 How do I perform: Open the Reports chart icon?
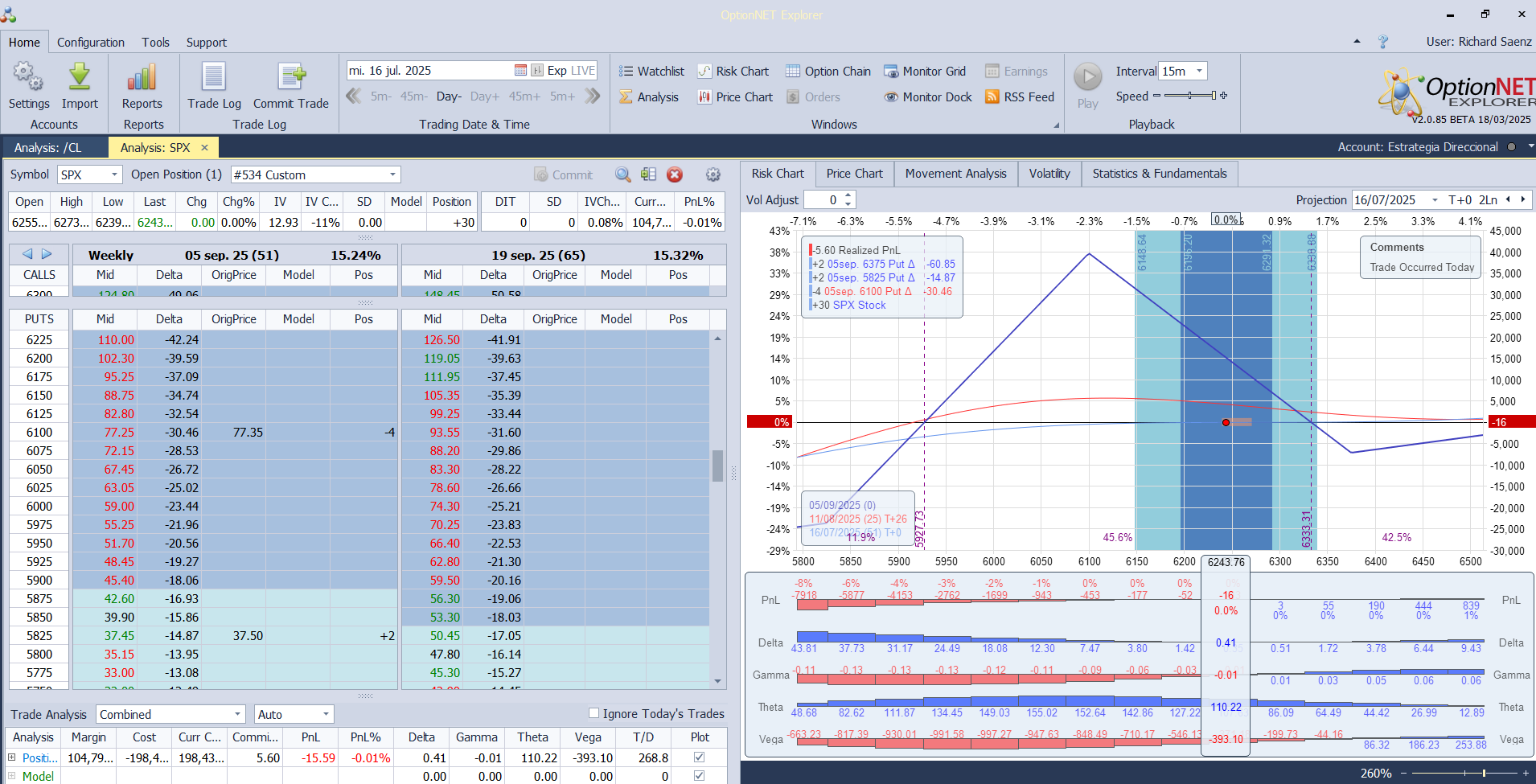point(142,78)
